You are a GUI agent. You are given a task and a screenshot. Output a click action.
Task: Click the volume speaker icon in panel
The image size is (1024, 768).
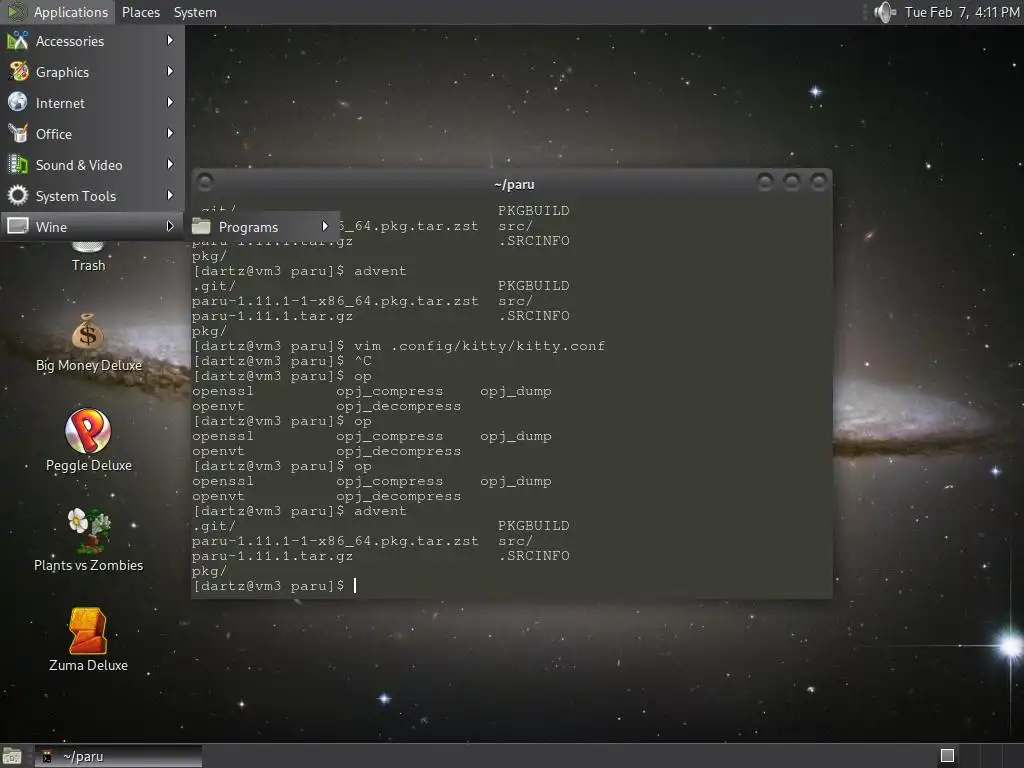click(885, 12)
